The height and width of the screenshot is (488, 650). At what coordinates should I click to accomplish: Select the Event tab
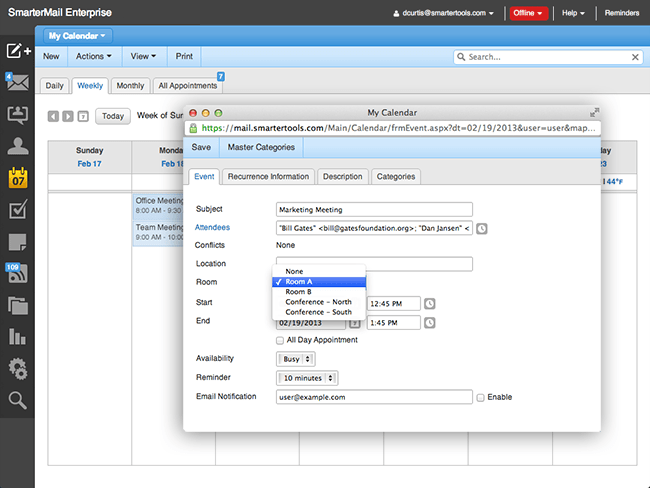click(204, 177)
